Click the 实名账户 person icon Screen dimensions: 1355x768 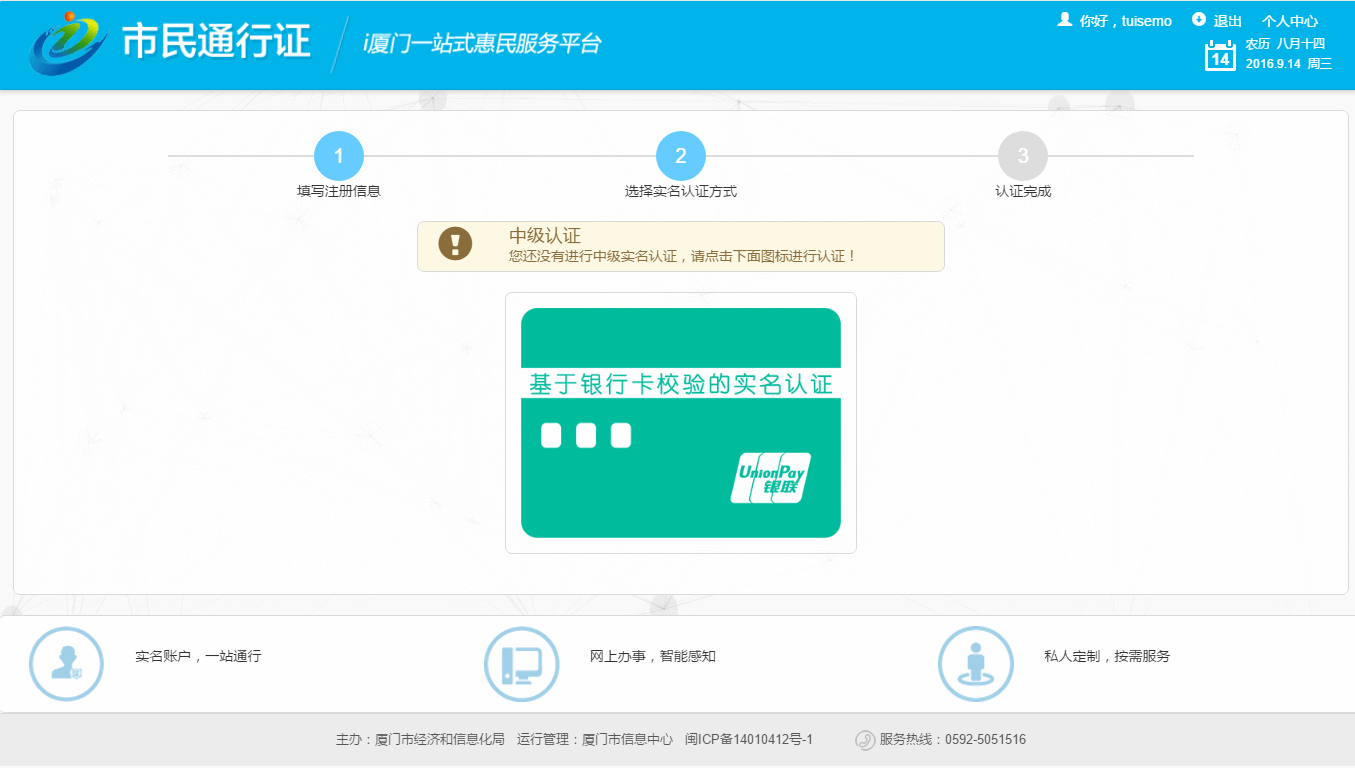pos(66,664)
